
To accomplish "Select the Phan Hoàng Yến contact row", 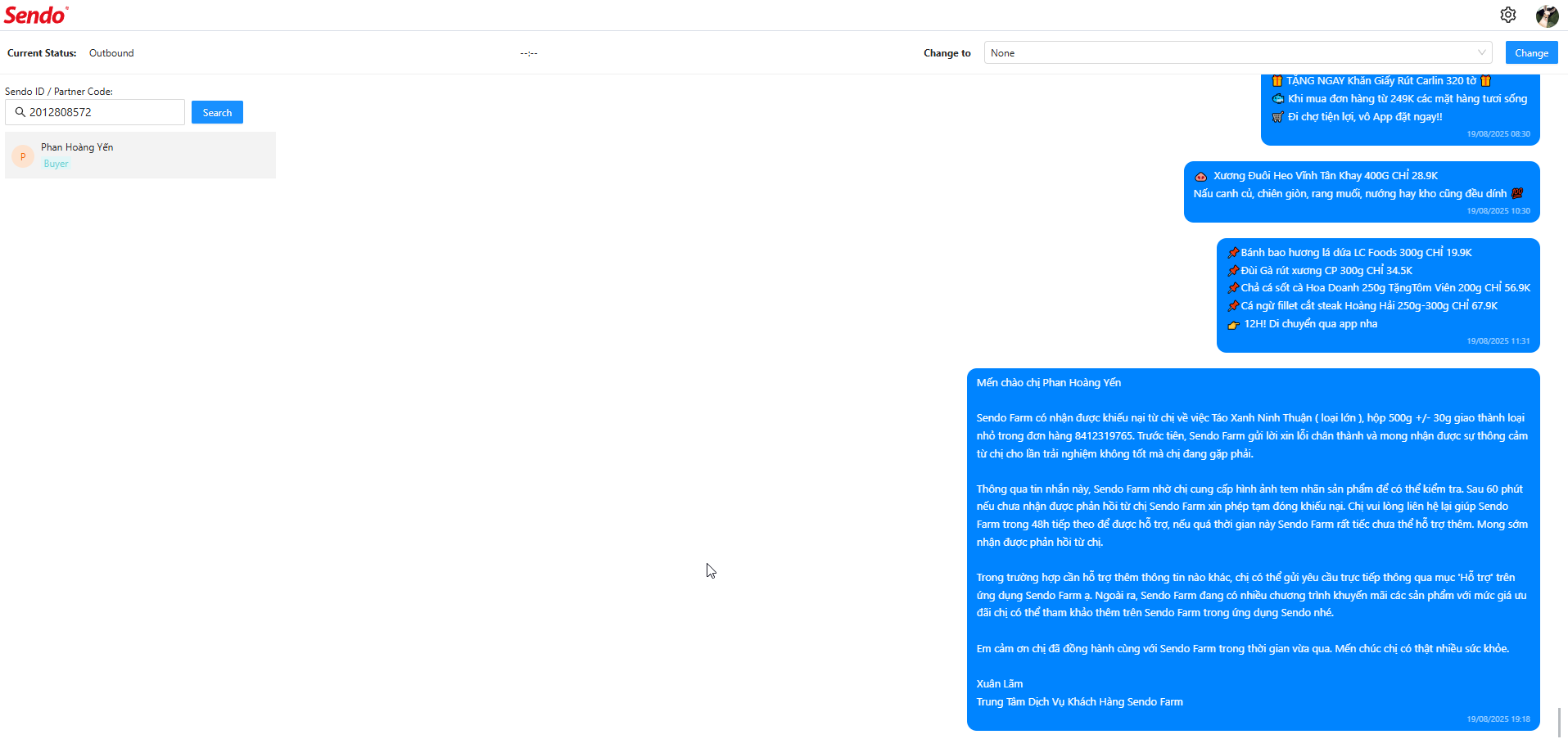I will (140, 155).
